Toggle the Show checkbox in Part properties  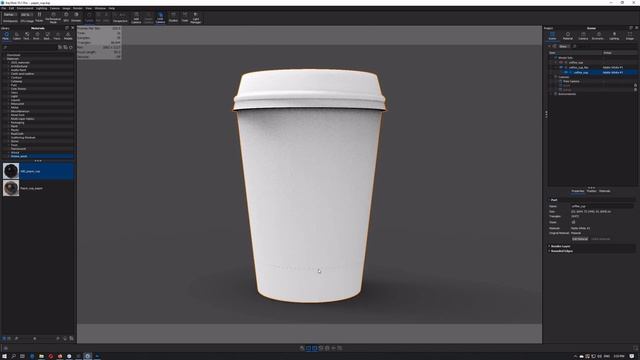(573, 222)
